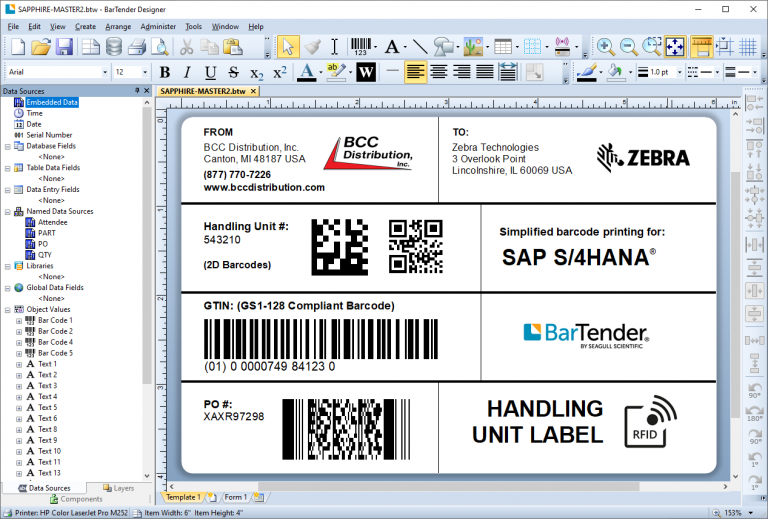Open the Database Connection Setup icon
The height and width of the screenshot is (519, 768).
113,46
